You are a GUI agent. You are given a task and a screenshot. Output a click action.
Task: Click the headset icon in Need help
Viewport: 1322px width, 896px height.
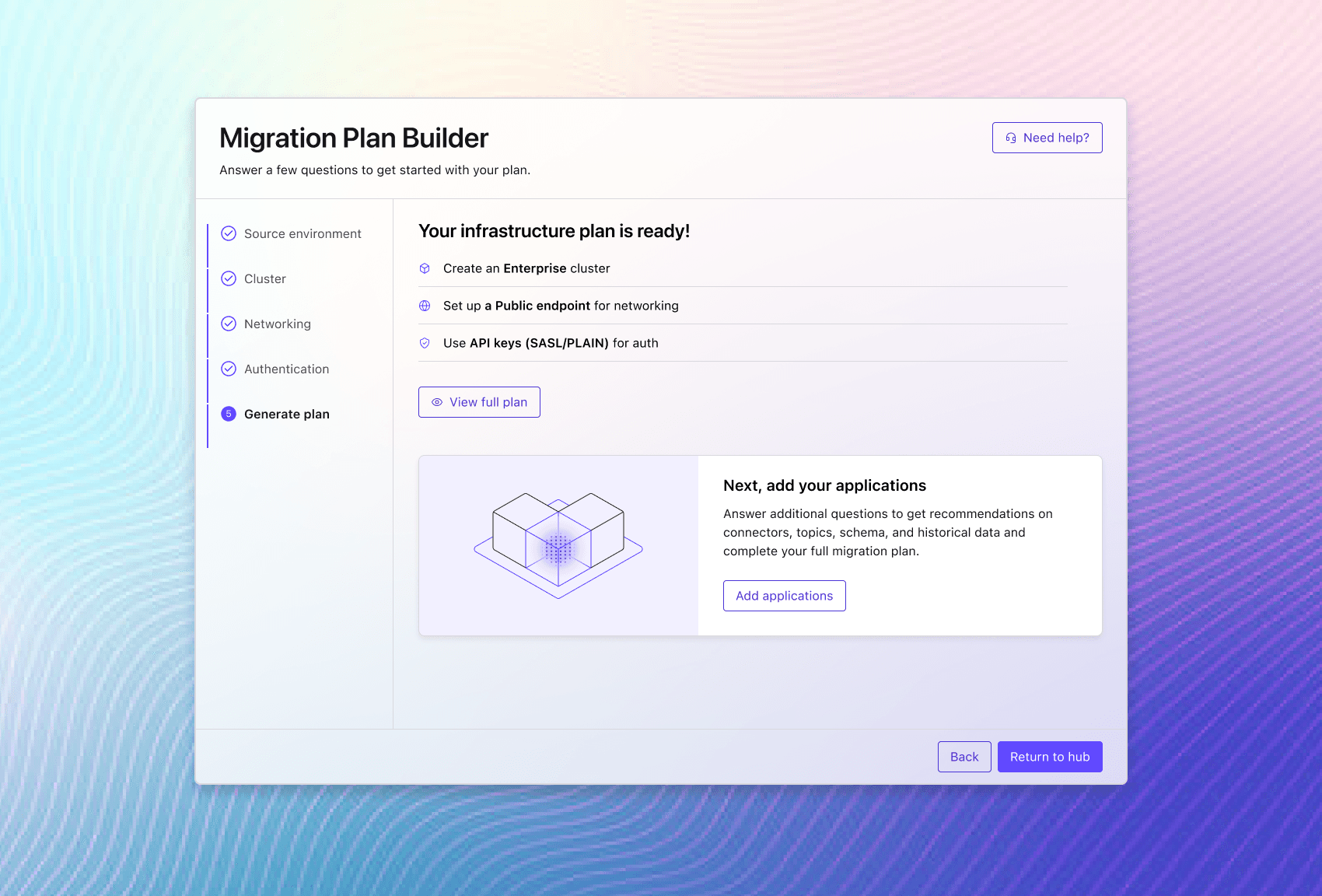click(1011, 138)
